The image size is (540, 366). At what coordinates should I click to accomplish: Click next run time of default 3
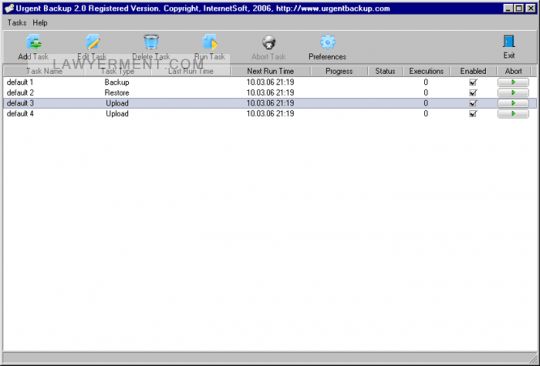(270, 103)
